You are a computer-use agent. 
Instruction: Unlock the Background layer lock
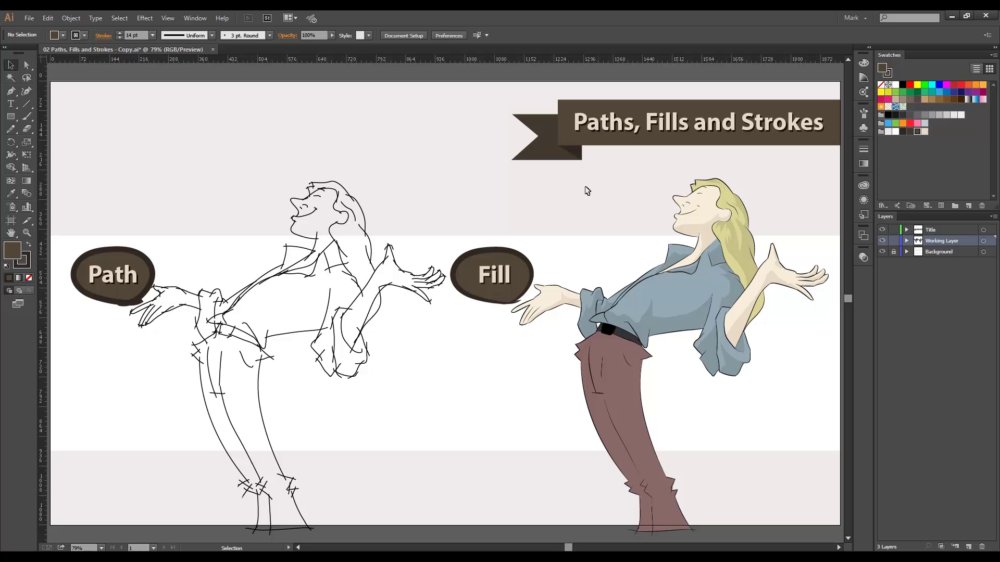893,252
